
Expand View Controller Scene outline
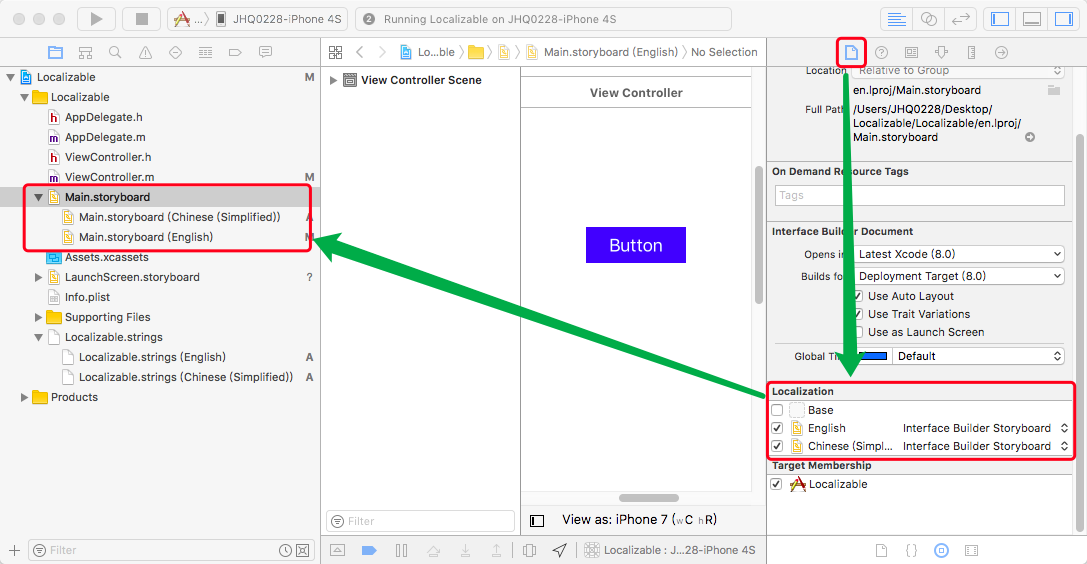(x=333, y=80)
